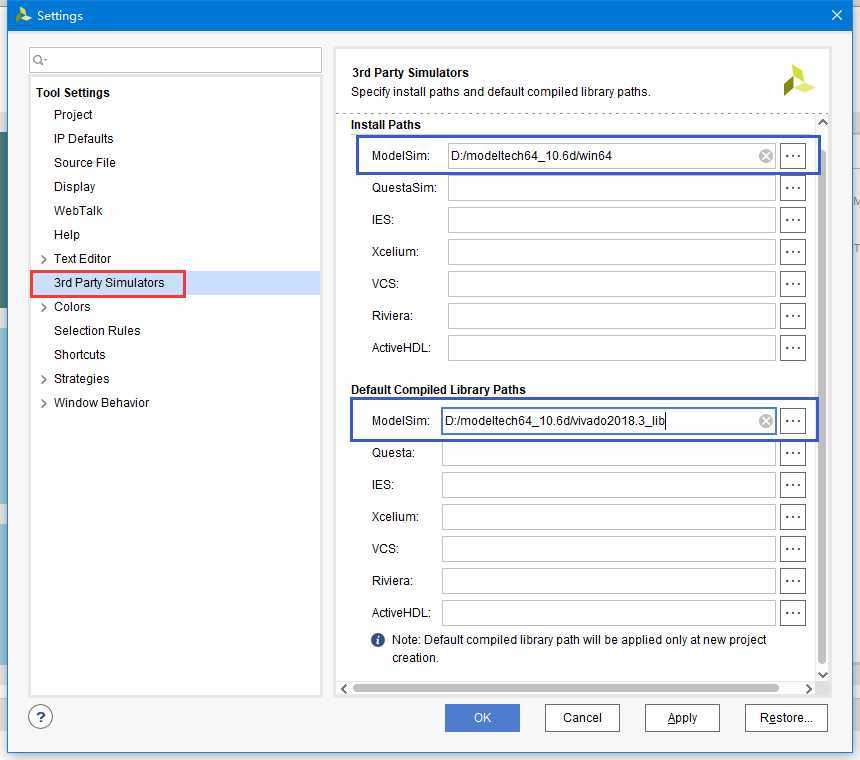This screenshot has height=760, width=860.
Task: Clear the ModelSim compiled library path field
Action: coord(766,421)
